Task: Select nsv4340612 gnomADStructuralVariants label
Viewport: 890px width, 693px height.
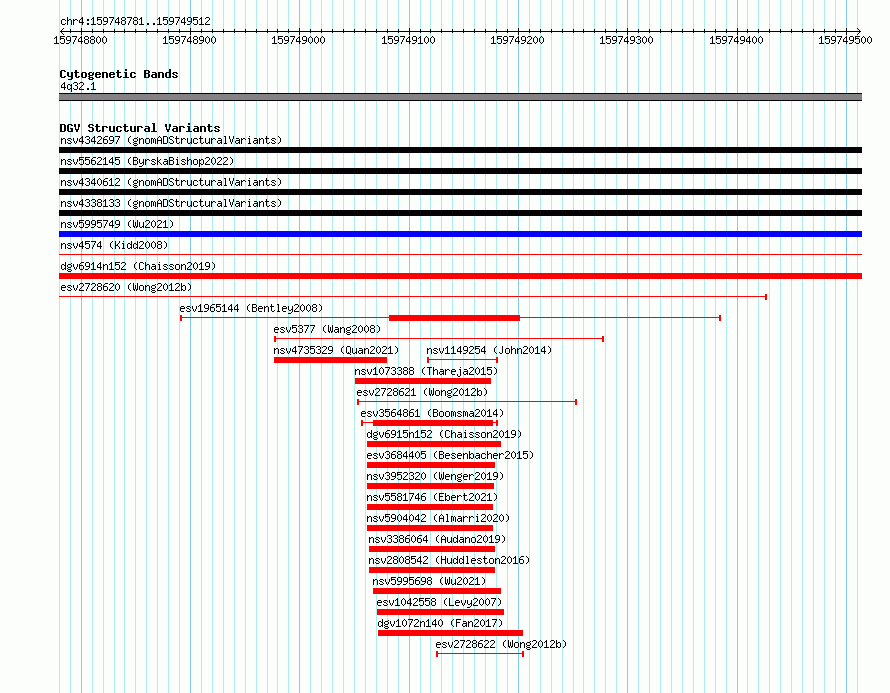Action: [171, 182]
